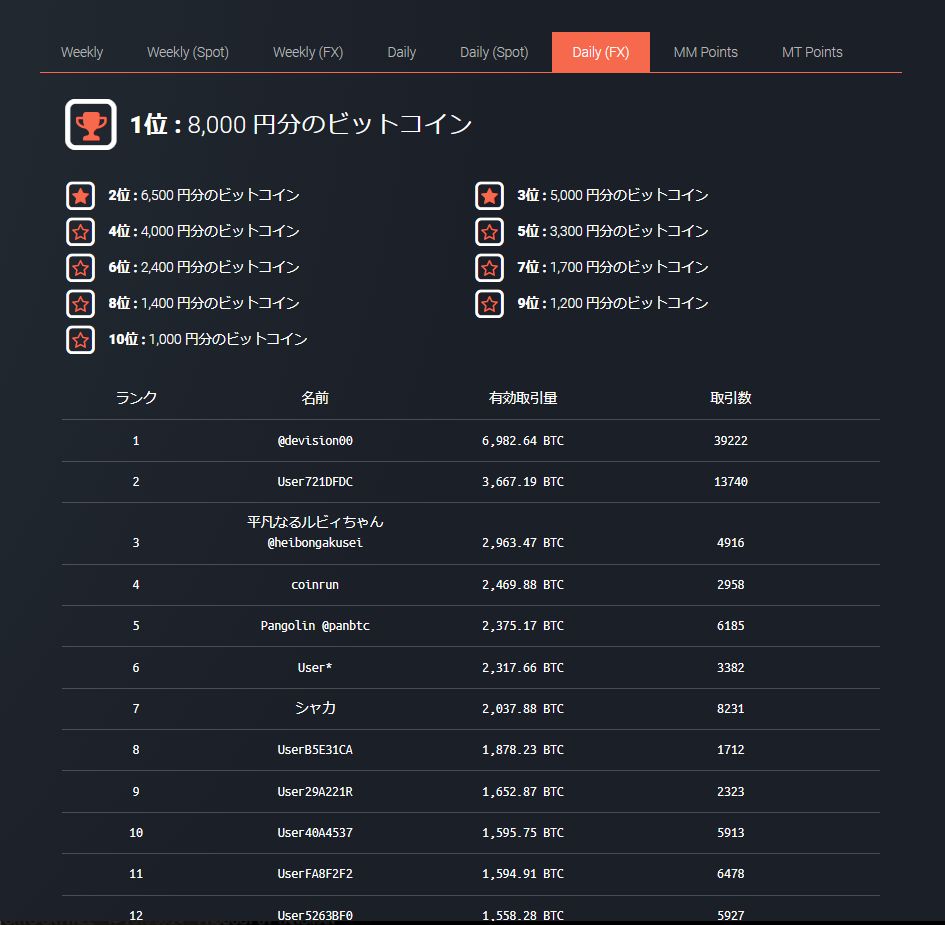Click the star icon beside 4位
This screenshot has height=925, width=945.
point(80,232)
